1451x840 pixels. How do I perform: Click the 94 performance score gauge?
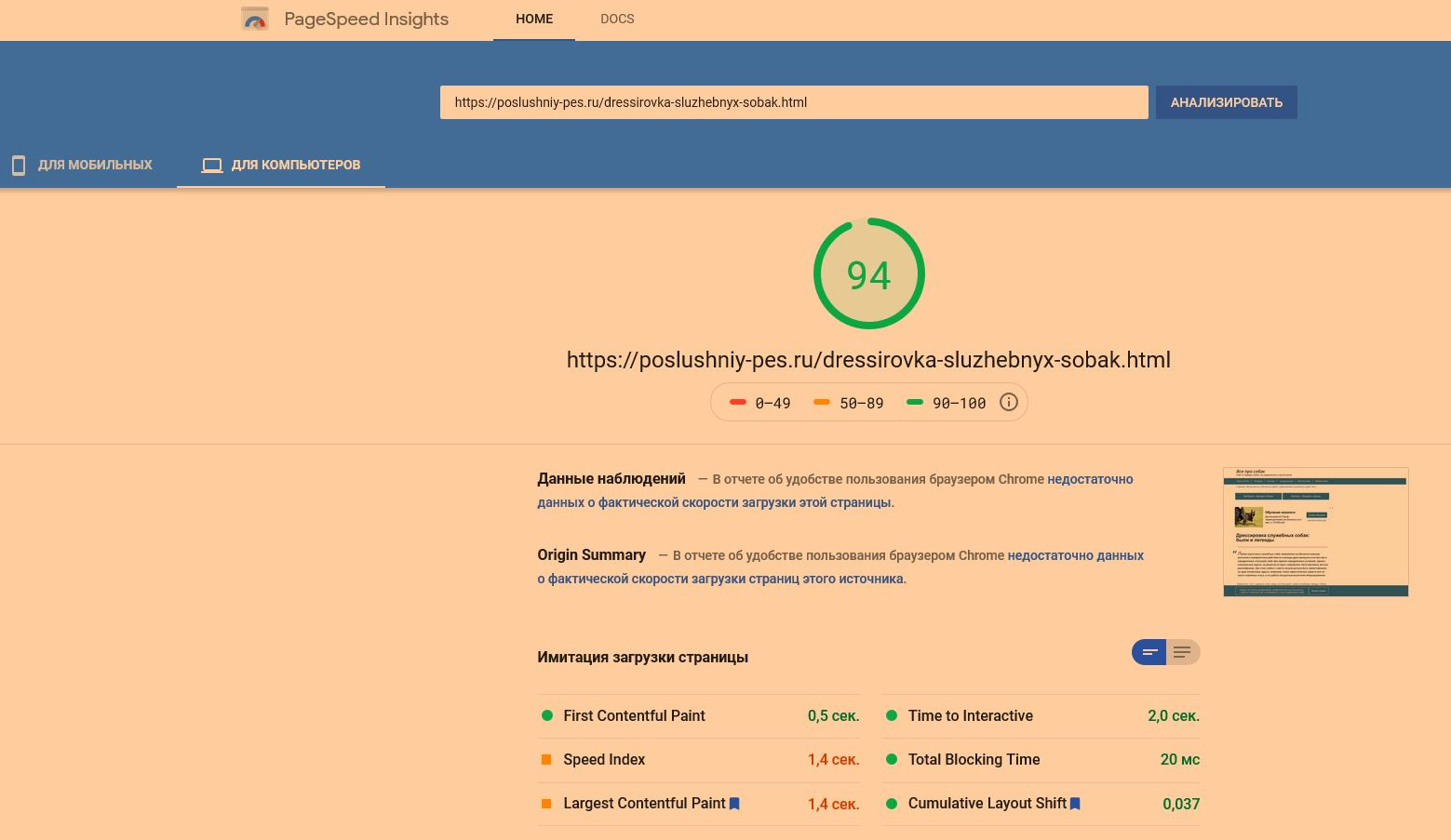click(x=869, y=273)
